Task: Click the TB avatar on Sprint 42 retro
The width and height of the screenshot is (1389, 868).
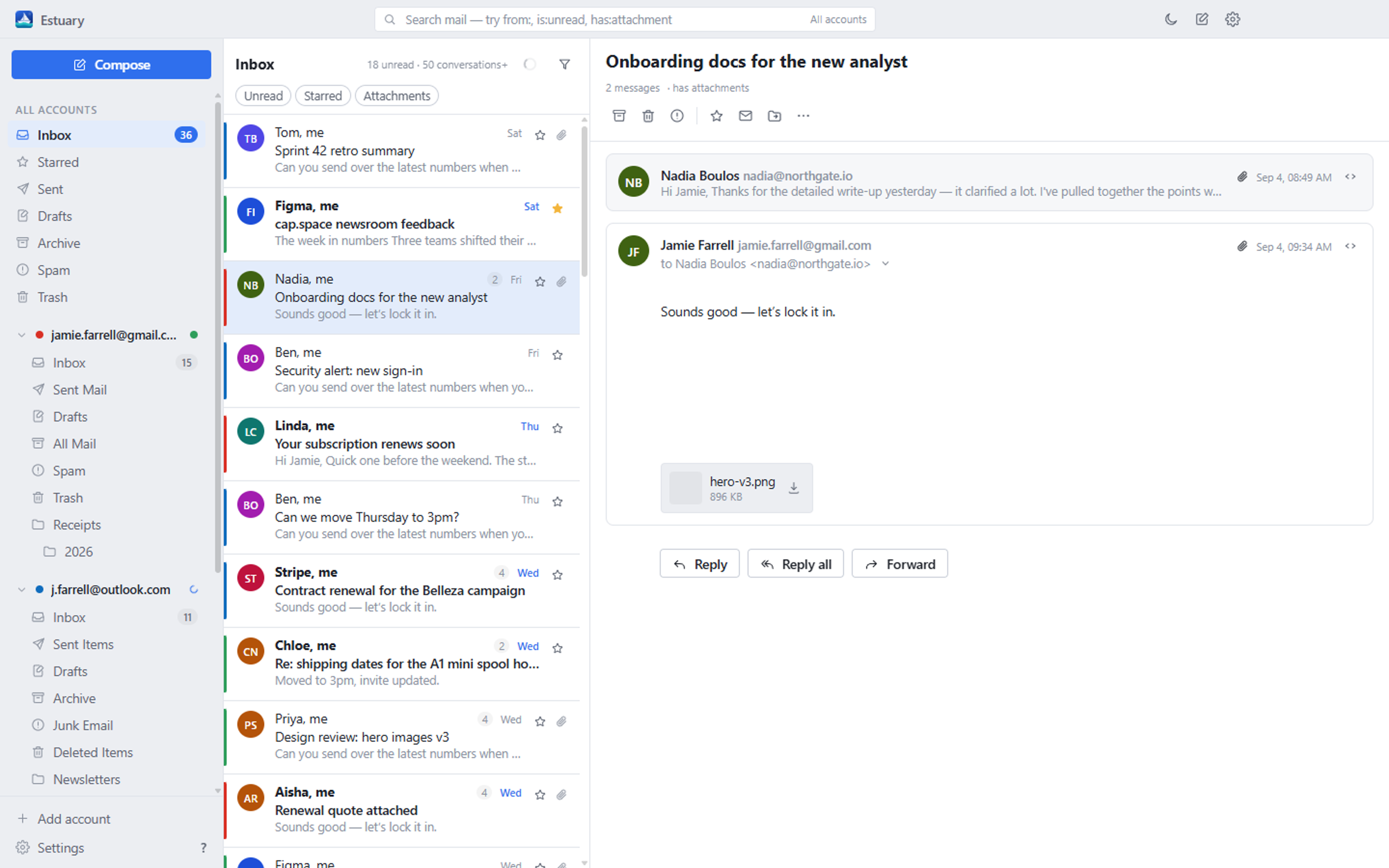Action: point(251,138)
